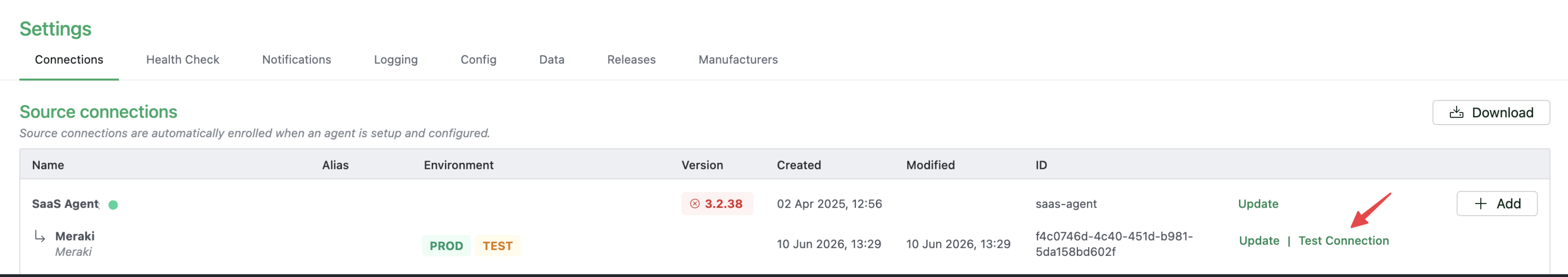Switch to the Notifications tab
Image resolution: width=1568 pixels, height=277 pixels.
[296, 60]
